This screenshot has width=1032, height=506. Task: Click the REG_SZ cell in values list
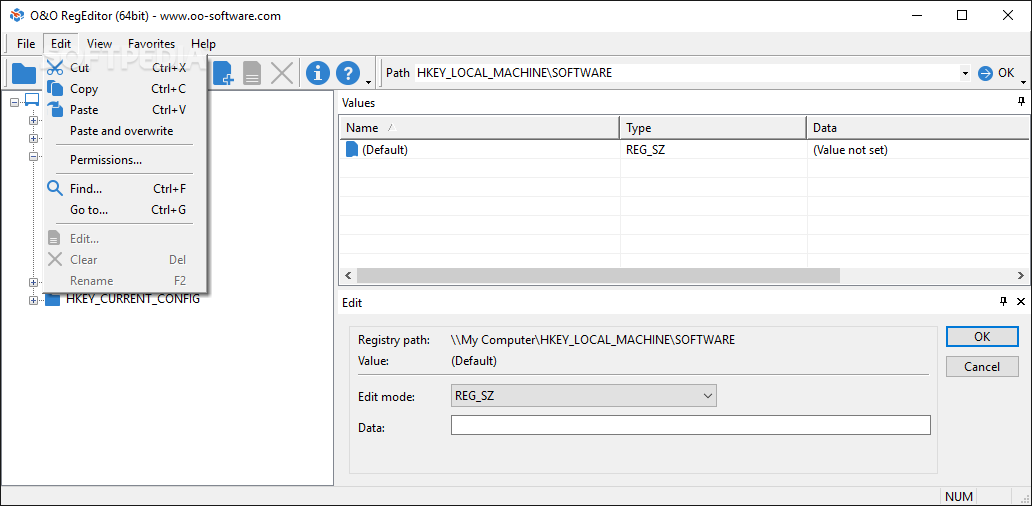pyautogui.click(x=646, y=150)
